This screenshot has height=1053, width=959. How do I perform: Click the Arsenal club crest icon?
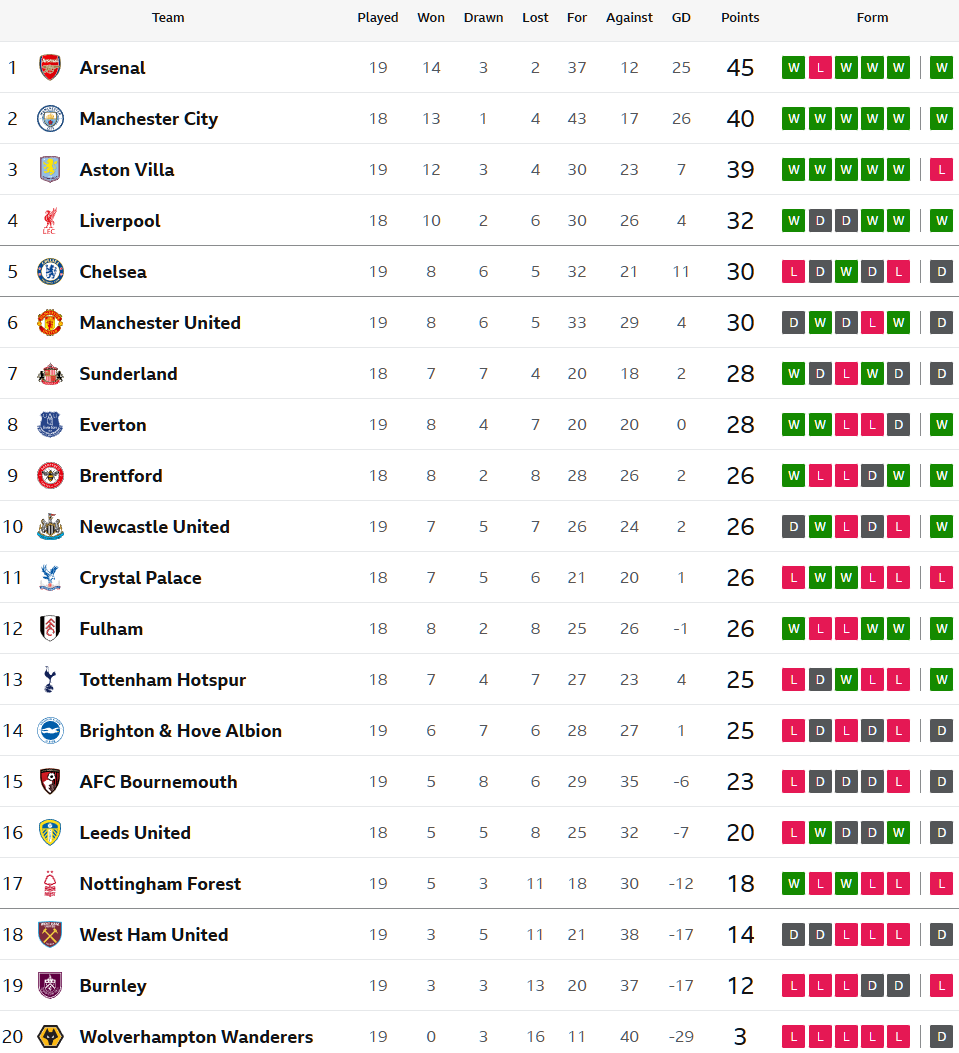50,68
